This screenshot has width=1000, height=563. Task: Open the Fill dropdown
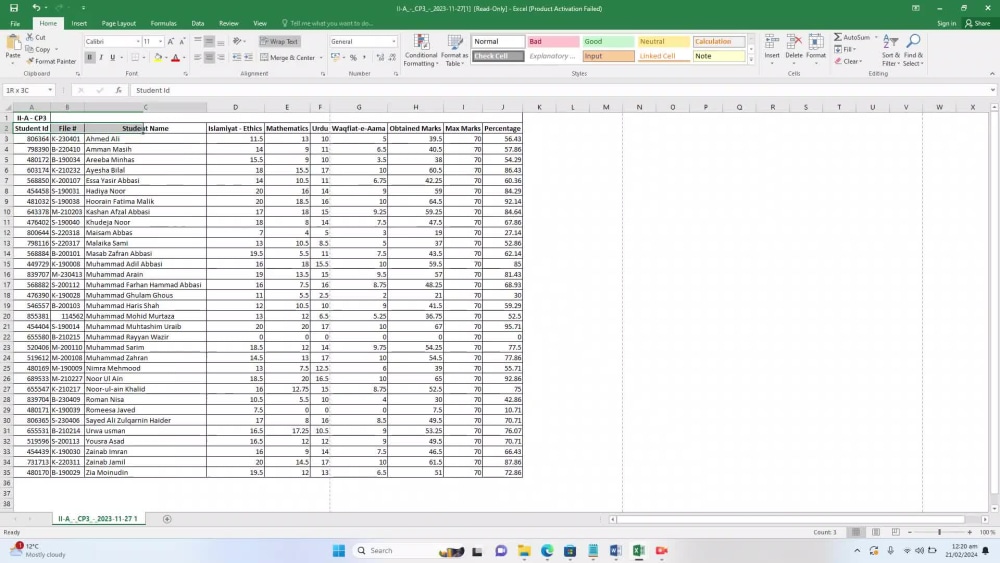click(x=846, y=49)
